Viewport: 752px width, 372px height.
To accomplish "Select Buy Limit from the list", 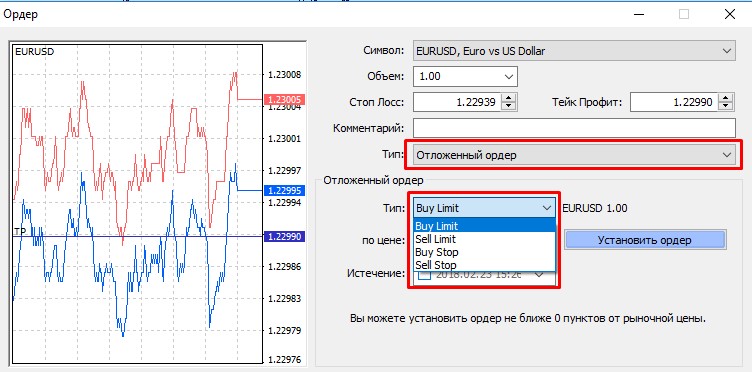I will click(484, 226).
